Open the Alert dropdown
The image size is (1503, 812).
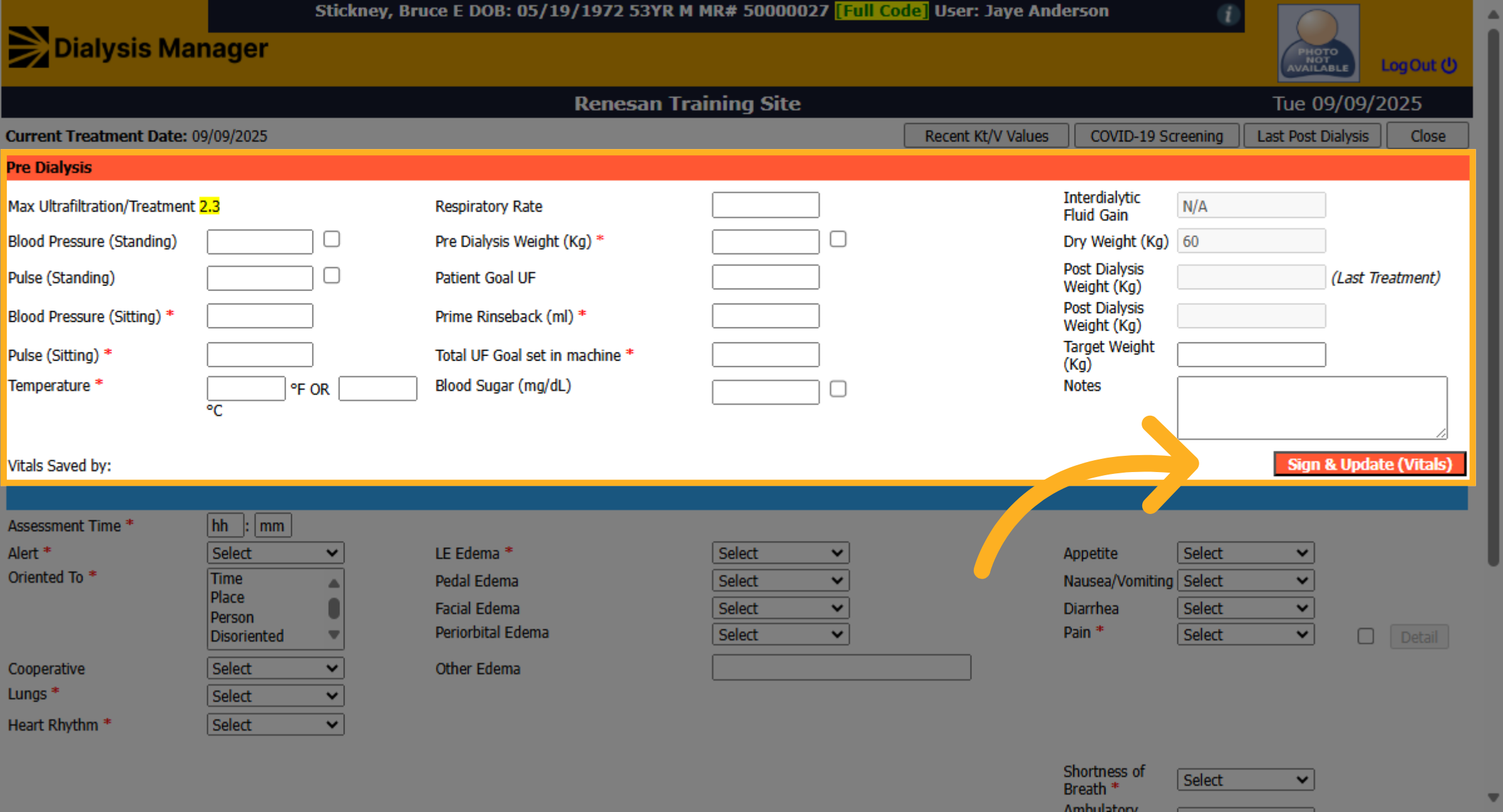pos(276,553)
